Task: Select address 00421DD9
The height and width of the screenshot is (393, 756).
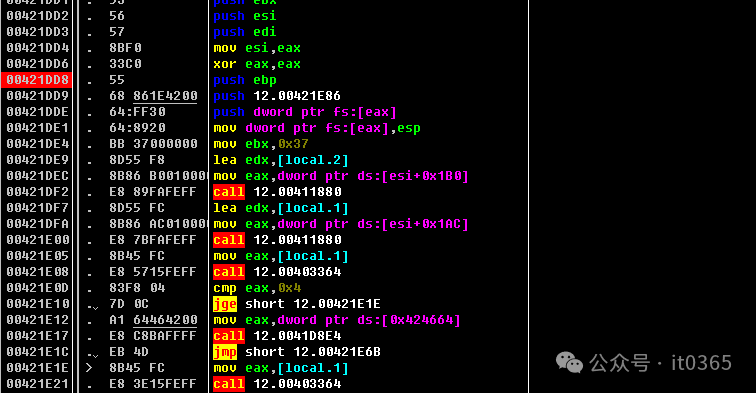Action: (x=37, y=95)
